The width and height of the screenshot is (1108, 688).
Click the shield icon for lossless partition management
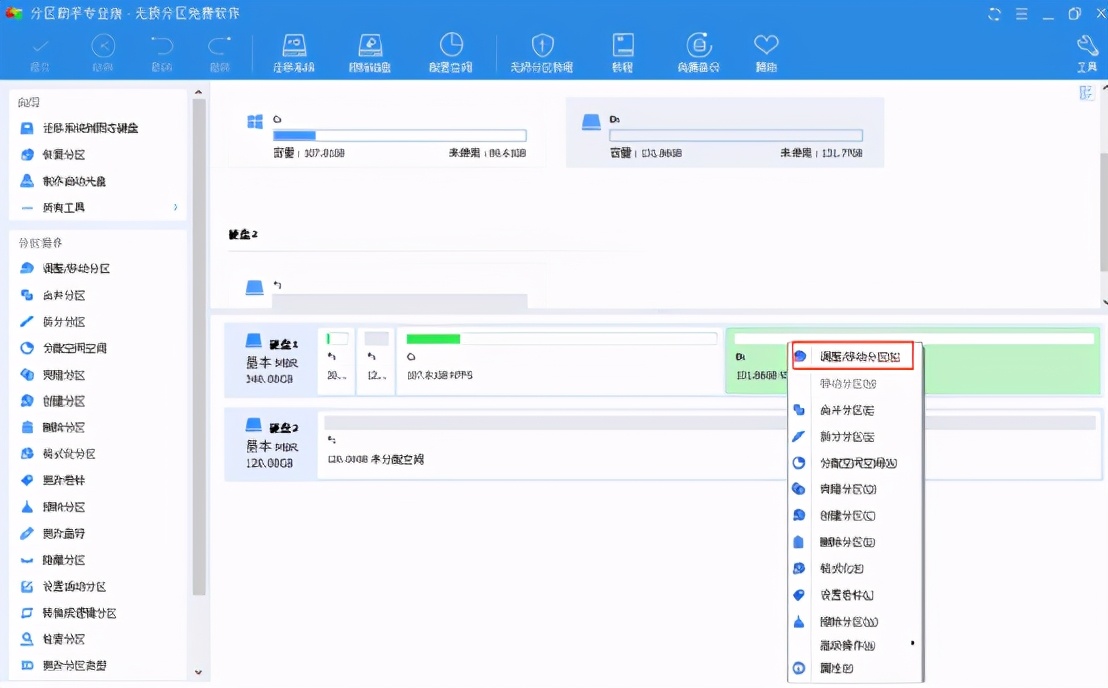click(541, 47)
